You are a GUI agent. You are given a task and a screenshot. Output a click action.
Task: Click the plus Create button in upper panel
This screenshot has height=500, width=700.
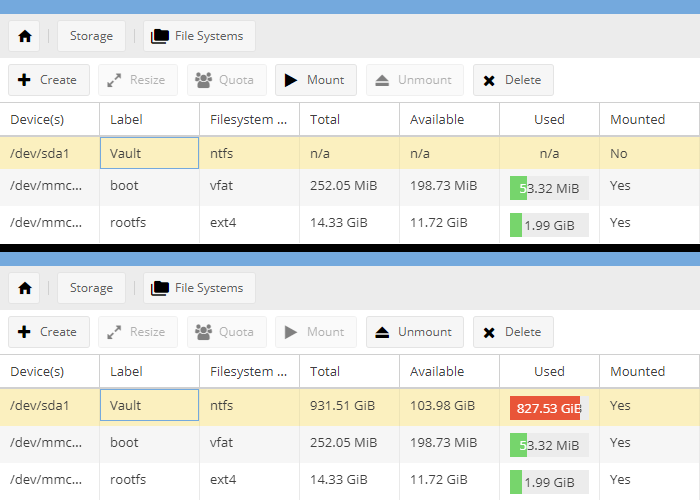pyautogui.click(x=49, y=80)
